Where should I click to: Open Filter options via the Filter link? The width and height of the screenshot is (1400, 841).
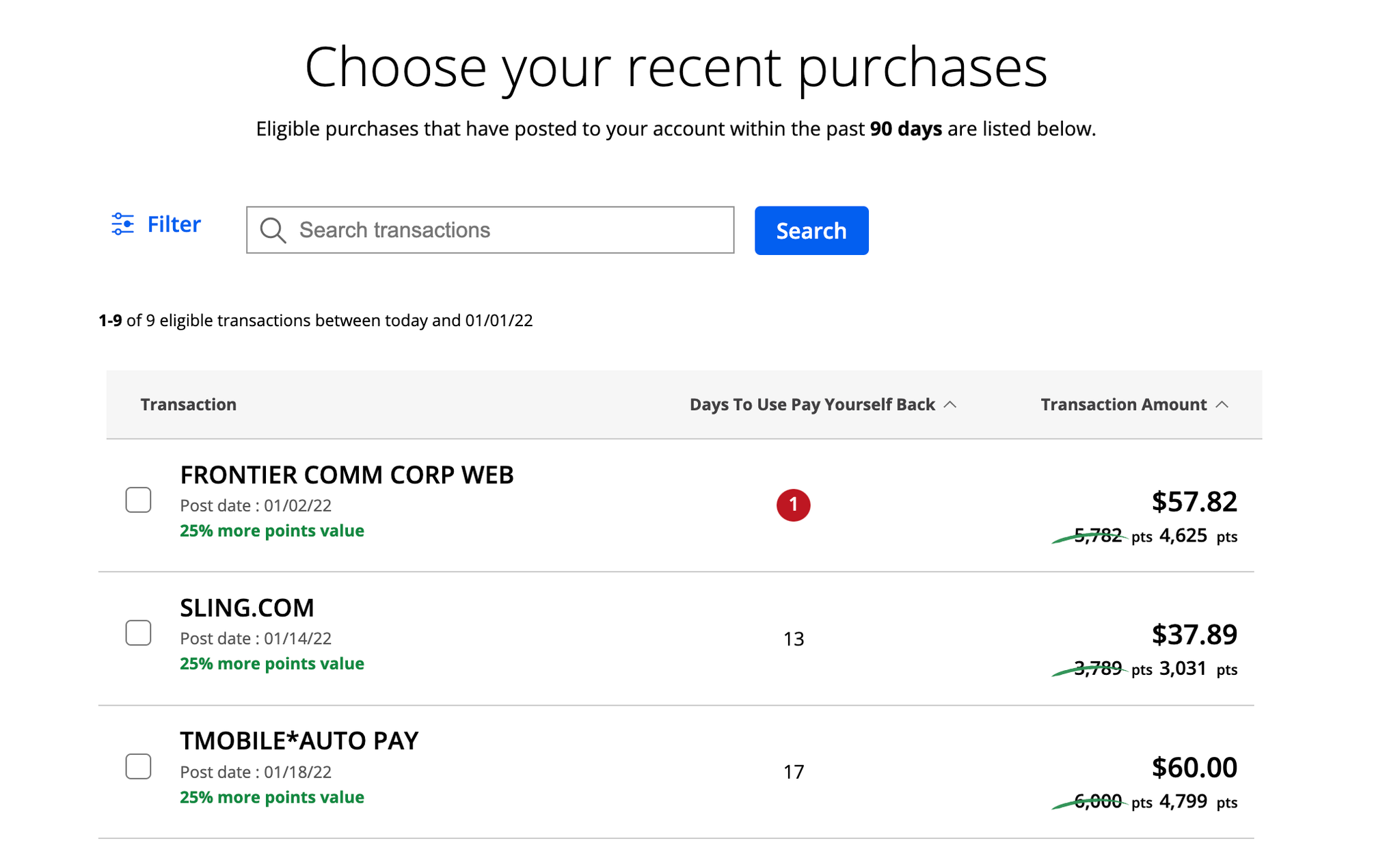pyautogui.click(x=173, y=224)
